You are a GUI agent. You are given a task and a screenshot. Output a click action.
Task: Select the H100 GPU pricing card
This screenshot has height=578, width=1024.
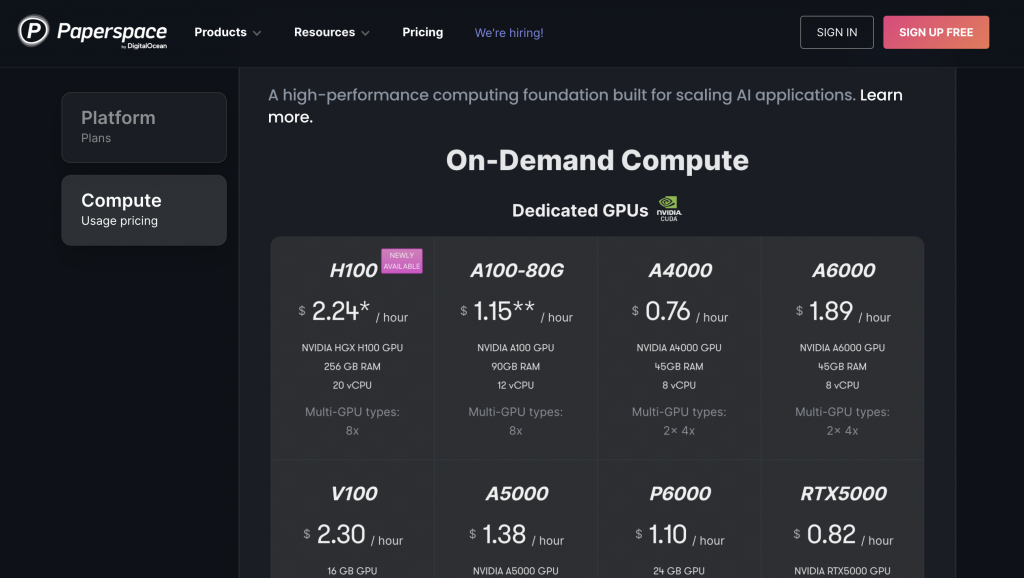point(353,348)
